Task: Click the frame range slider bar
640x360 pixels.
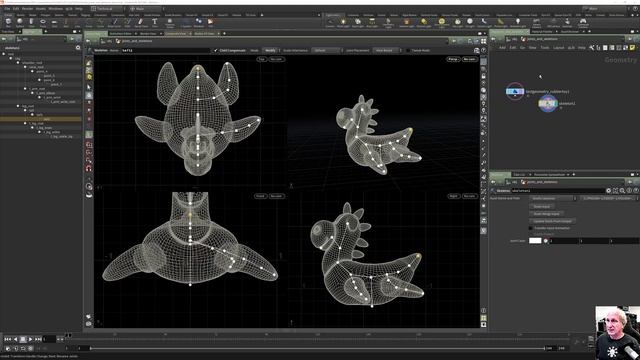Action: click(x=317, y=348)
